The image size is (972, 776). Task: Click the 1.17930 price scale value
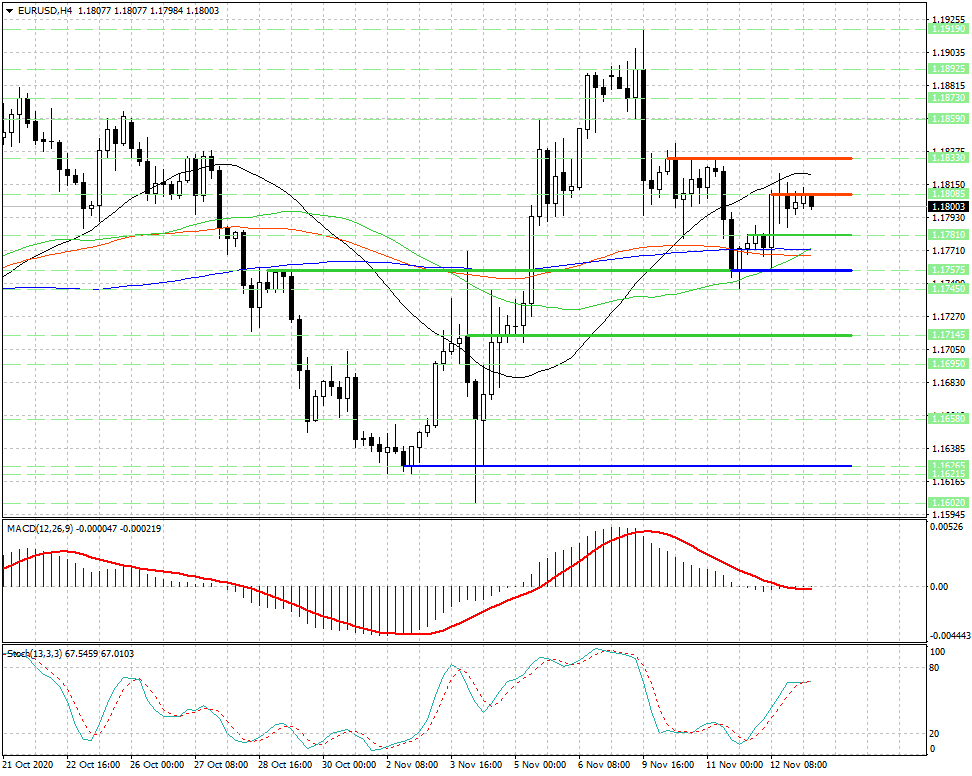click(949, 218)
